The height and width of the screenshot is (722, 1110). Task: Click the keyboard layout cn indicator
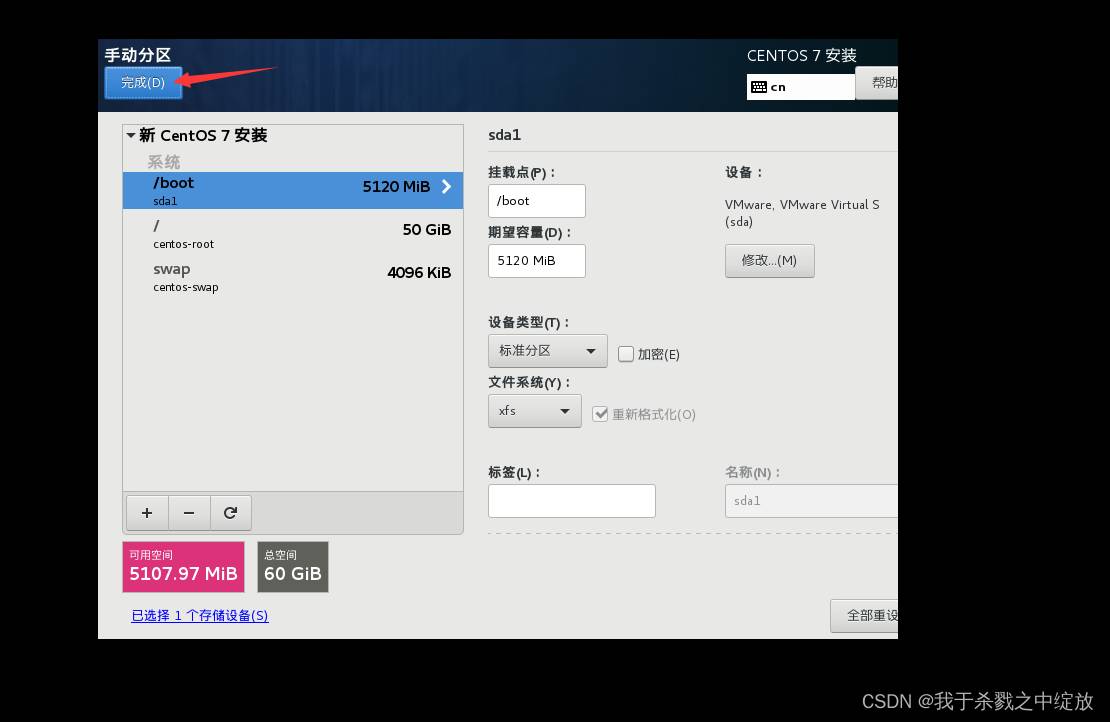[x=800, y=87]
